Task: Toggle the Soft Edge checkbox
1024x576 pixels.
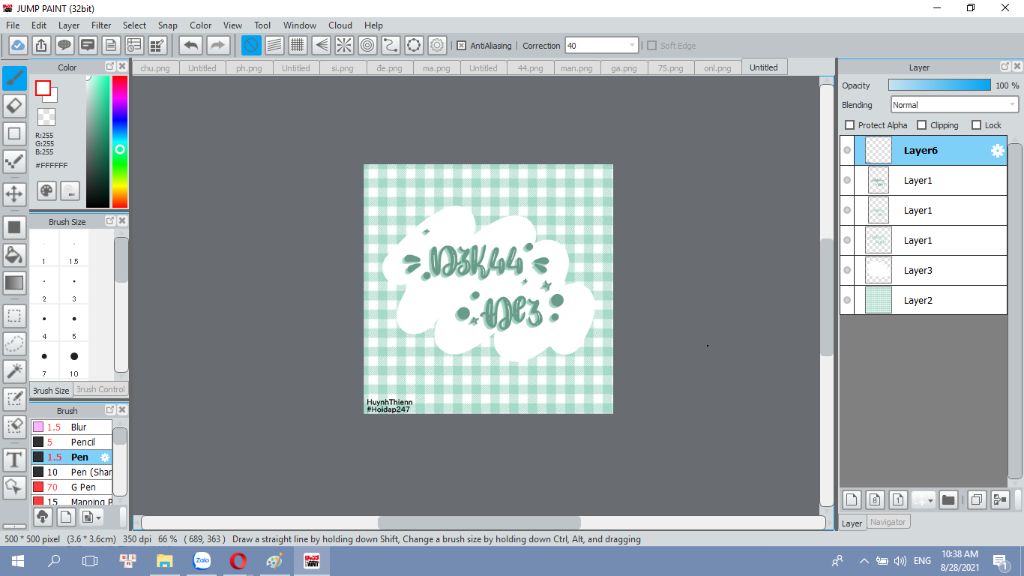Action: pos(652,46)
